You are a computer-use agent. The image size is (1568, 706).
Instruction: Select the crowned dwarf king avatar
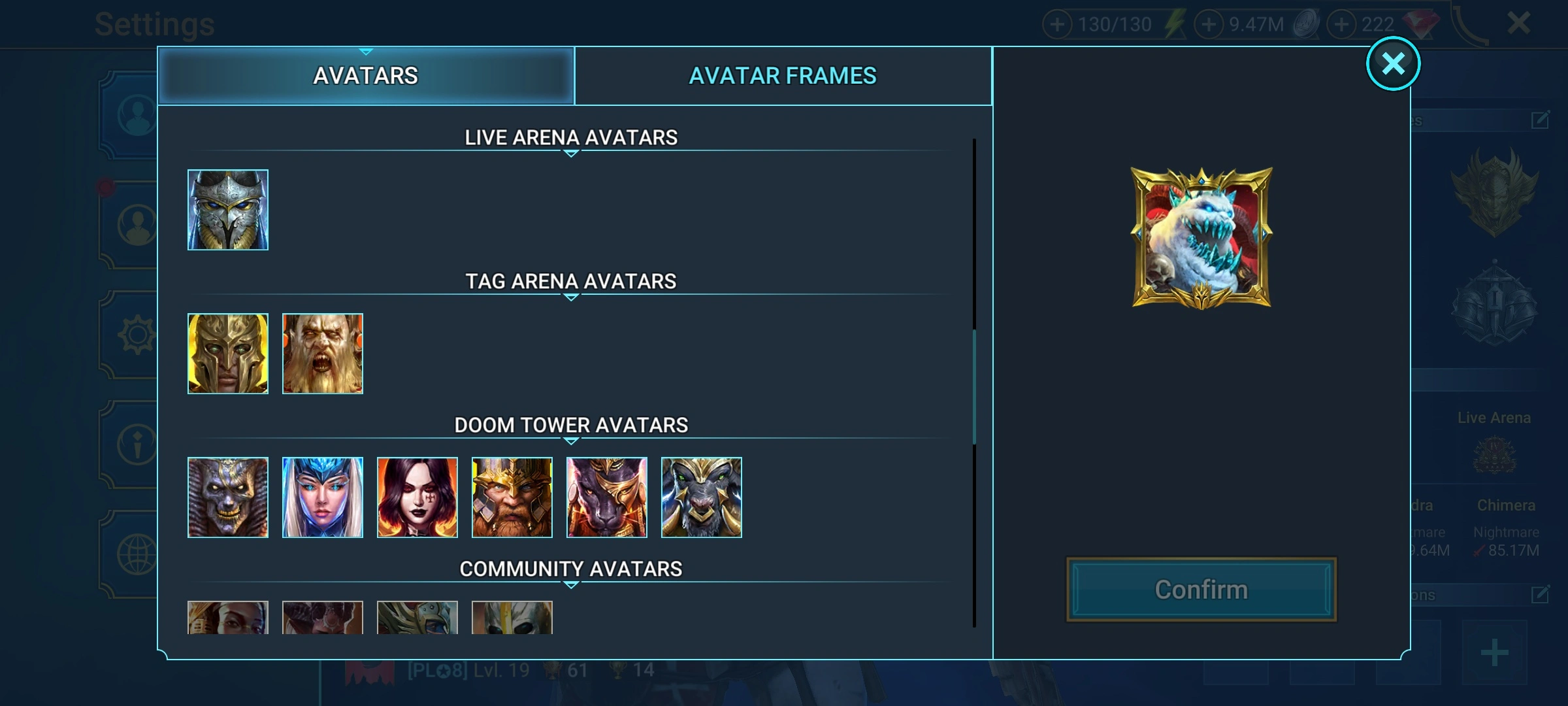pyautogui.click(x=512, y=497)
